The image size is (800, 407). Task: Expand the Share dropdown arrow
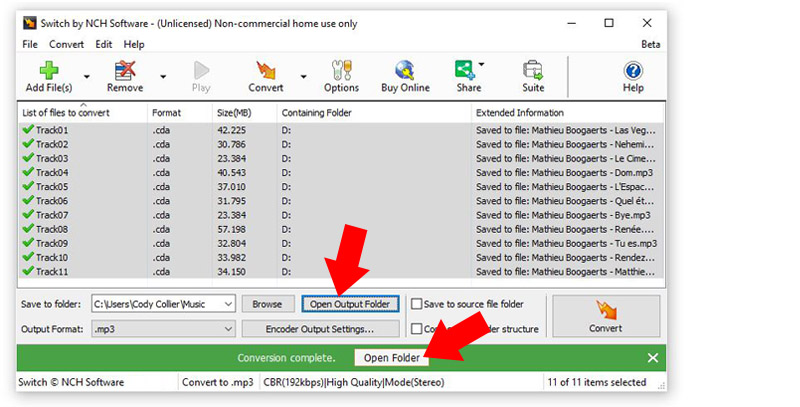481,64
